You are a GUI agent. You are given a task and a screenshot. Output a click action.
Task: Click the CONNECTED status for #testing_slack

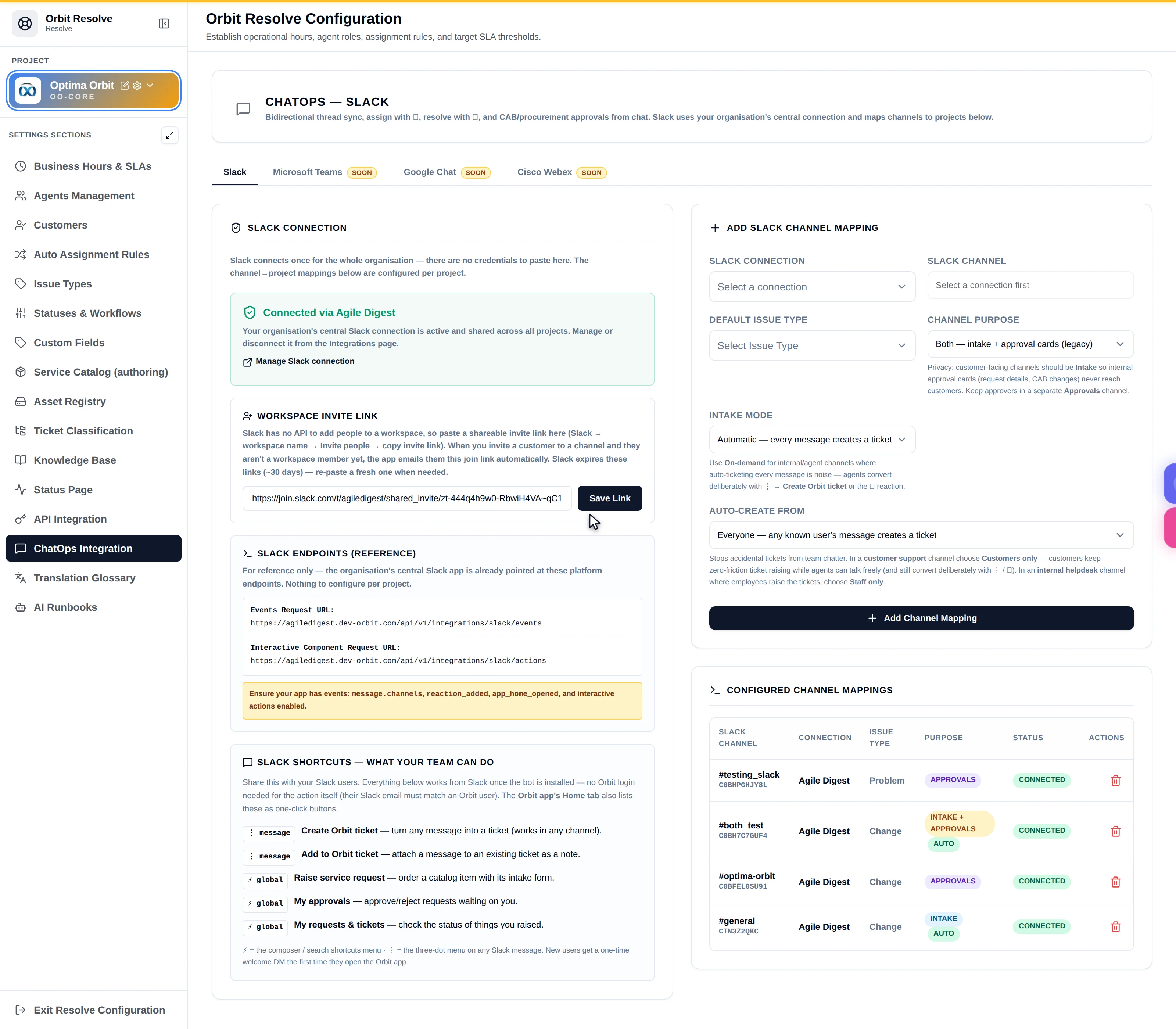pyautogui.click(x=1041, y=780)
